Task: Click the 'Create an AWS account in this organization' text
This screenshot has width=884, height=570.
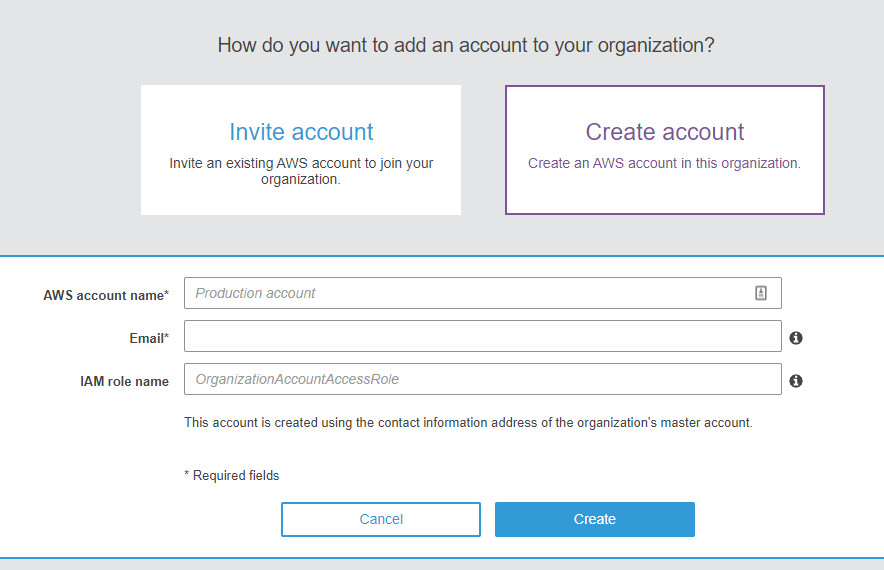Action: point(664,163)
